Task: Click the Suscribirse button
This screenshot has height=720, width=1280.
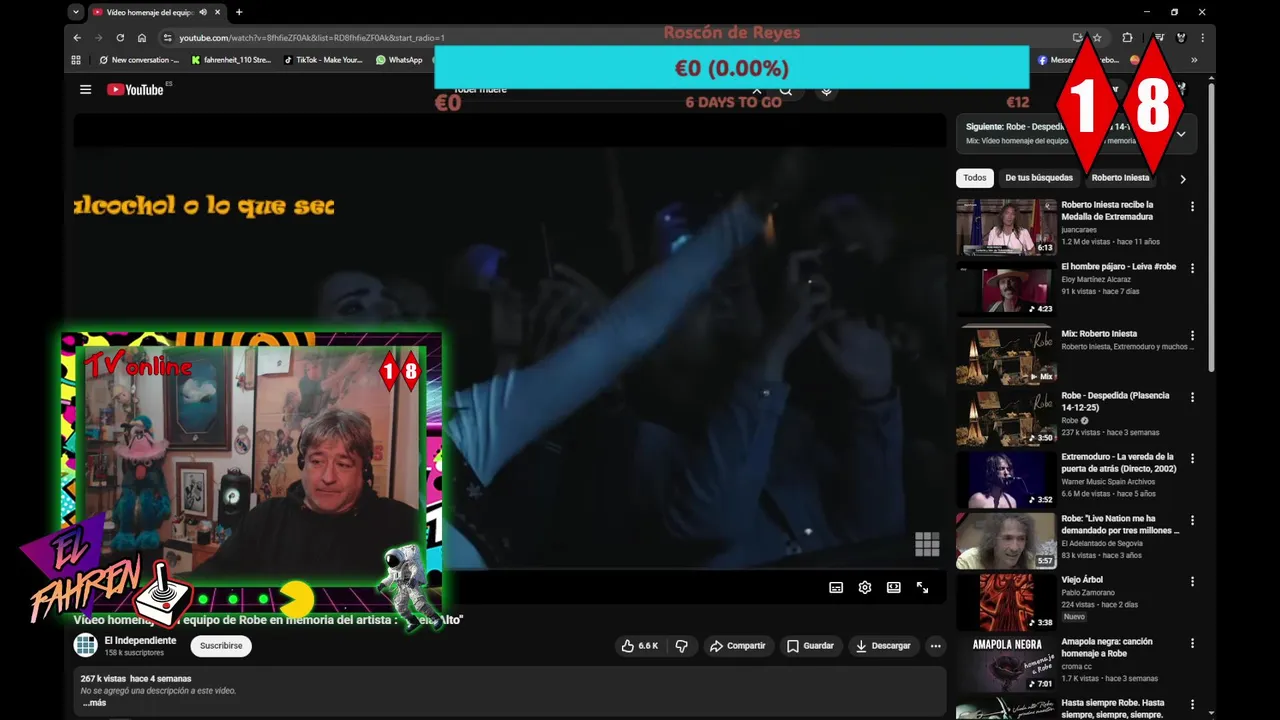Action: coord(221,646)
